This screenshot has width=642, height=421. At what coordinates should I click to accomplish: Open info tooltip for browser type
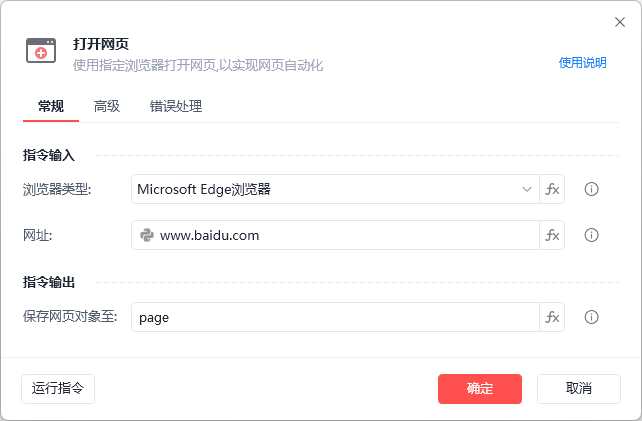click(591, 189)
